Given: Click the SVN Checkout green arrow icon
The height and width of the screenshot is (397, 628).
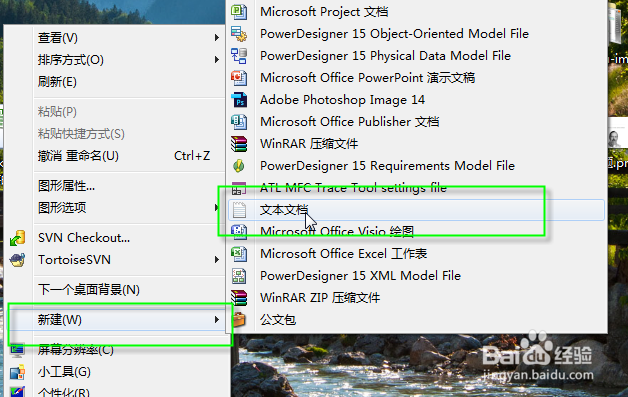Looking at the screenshot, I should pos(18,238).
